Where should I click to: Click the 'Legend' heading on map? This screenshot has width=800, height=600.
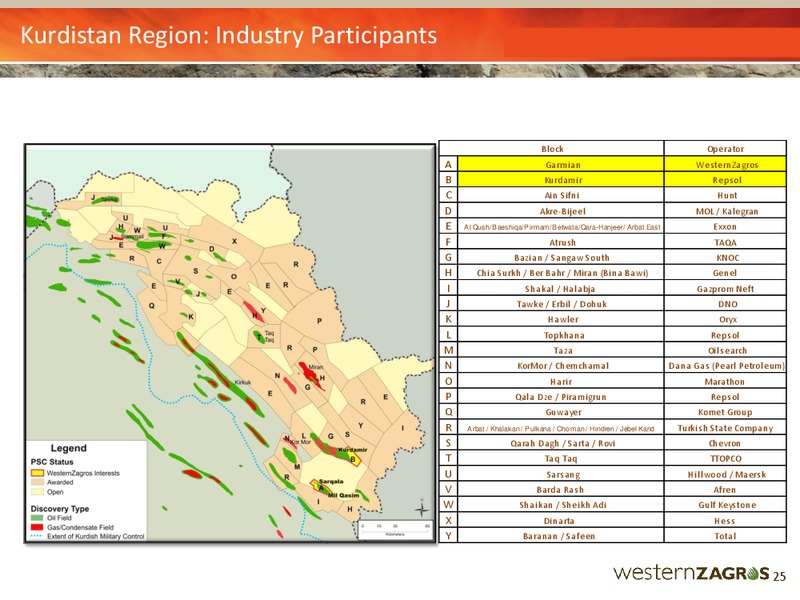[x=68, y=448]
